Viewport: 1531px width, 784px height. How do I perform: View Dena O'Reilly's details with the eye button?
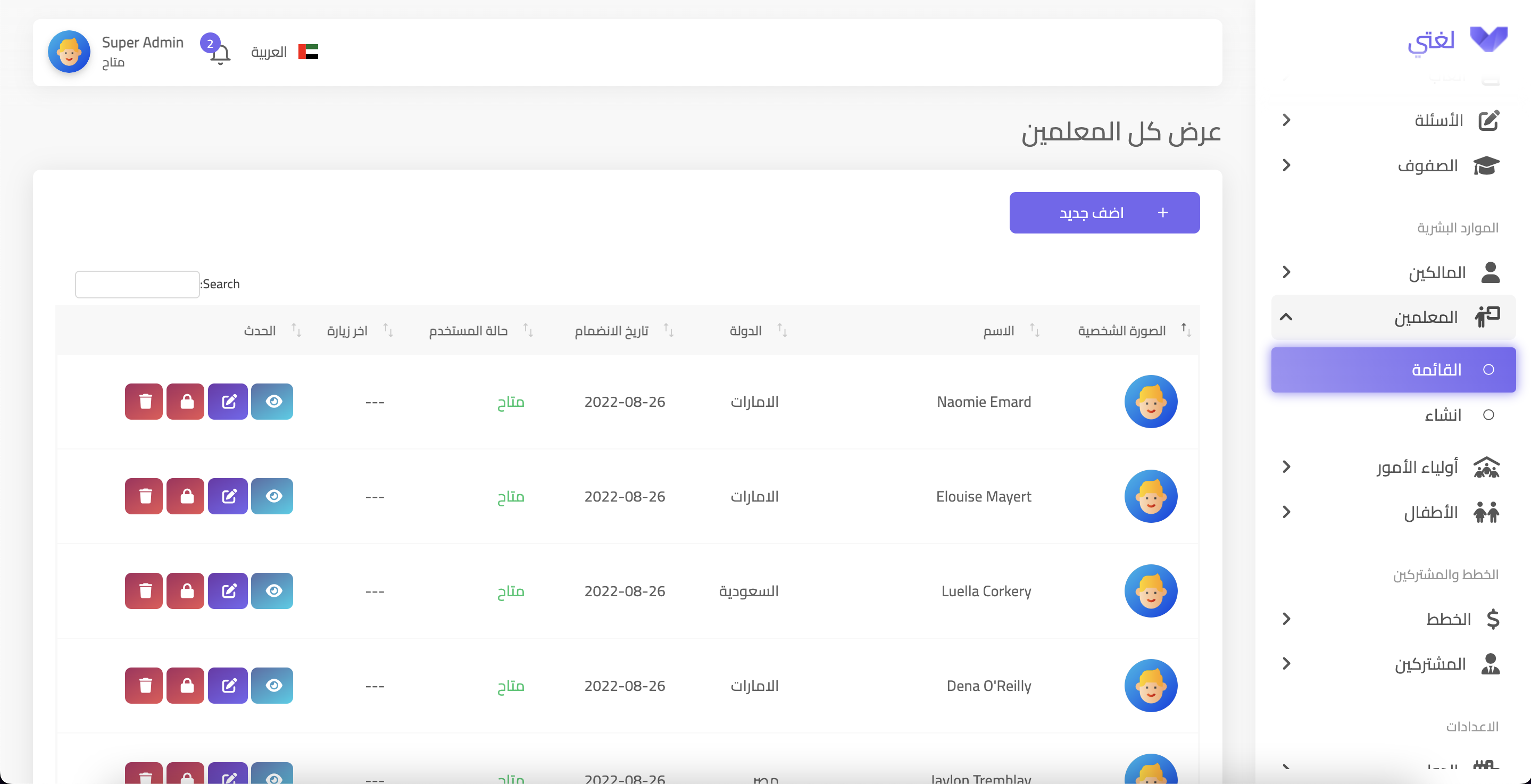pos(272,685)
